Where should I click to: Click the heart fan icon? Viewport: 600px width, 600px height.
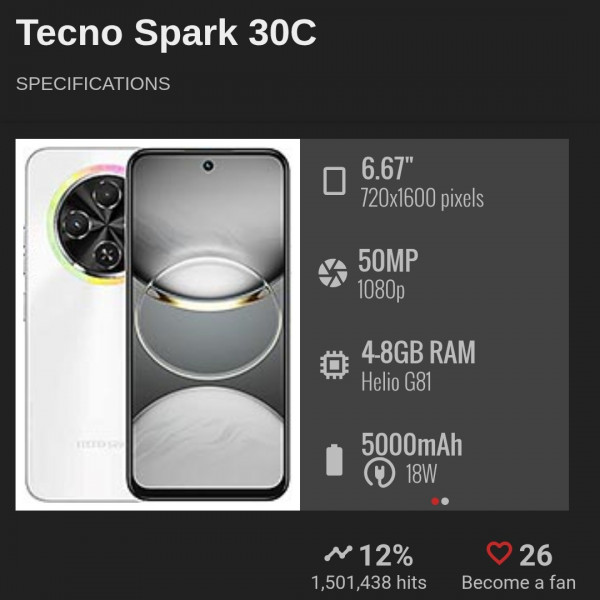499,553
